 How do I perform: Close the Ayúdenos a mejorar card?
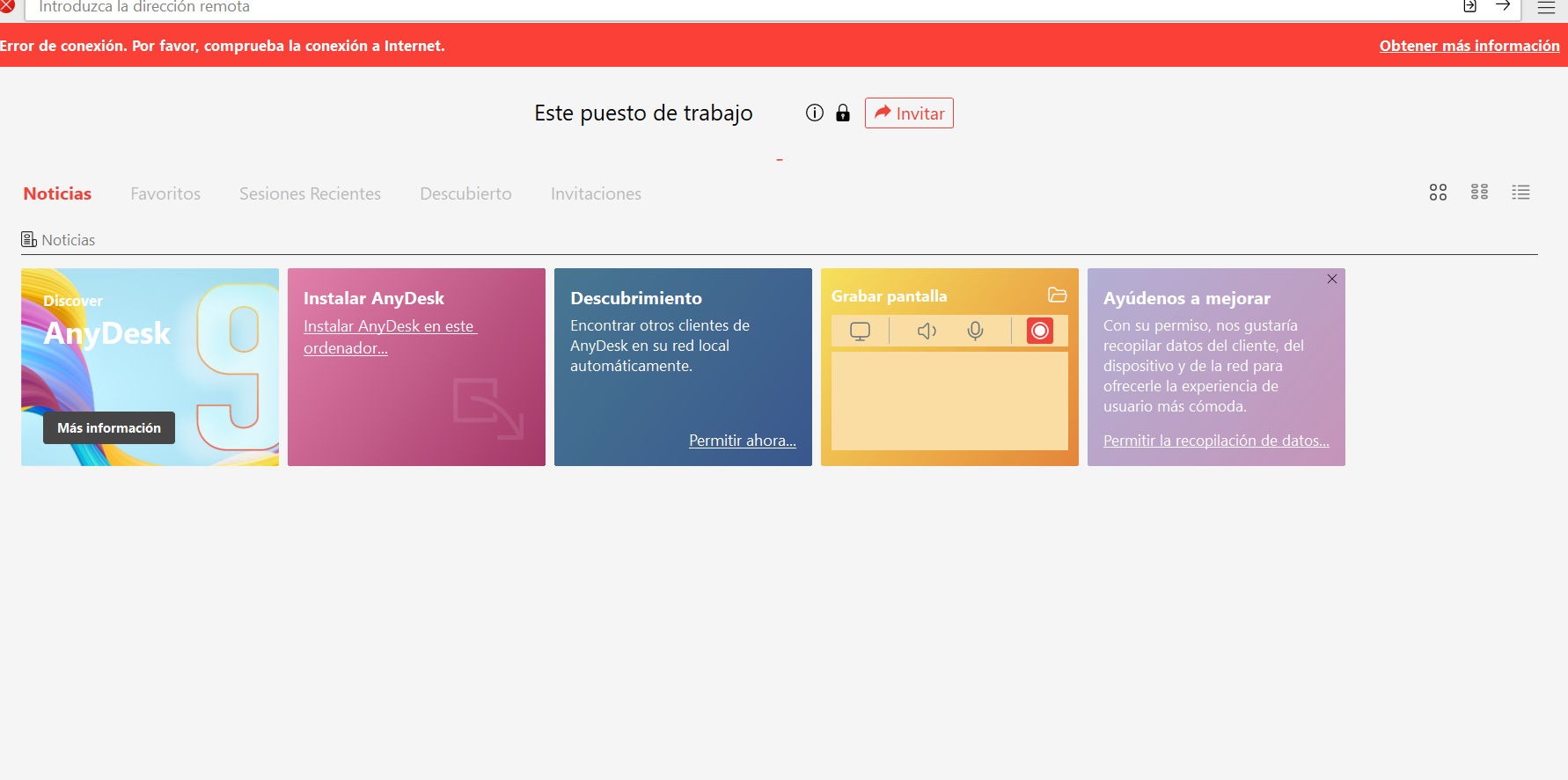(x=1331, y=279)
